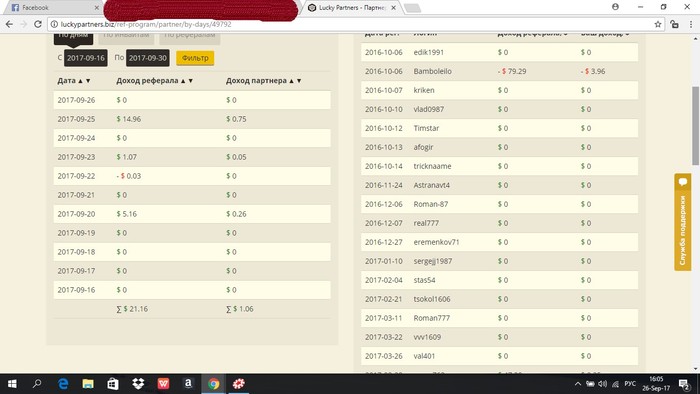
Task: Click referral income $ 5.16
Action: click(x=127, y=214)
